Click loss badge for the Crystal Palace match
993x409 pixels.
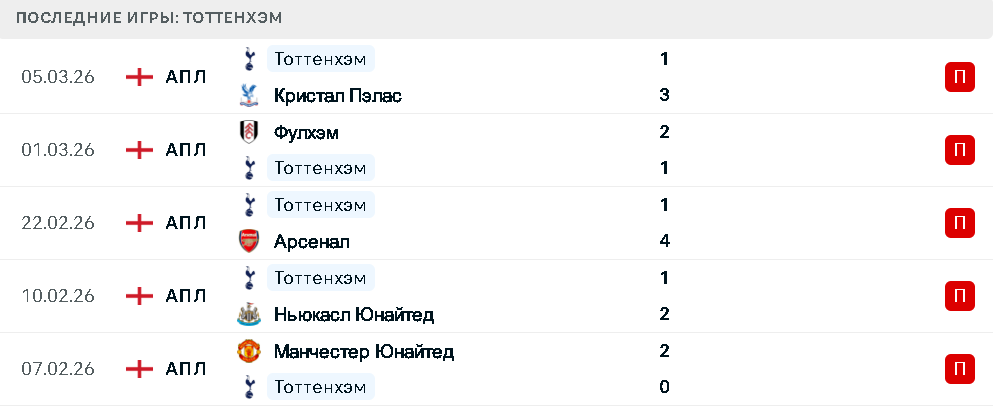point(959,77)
